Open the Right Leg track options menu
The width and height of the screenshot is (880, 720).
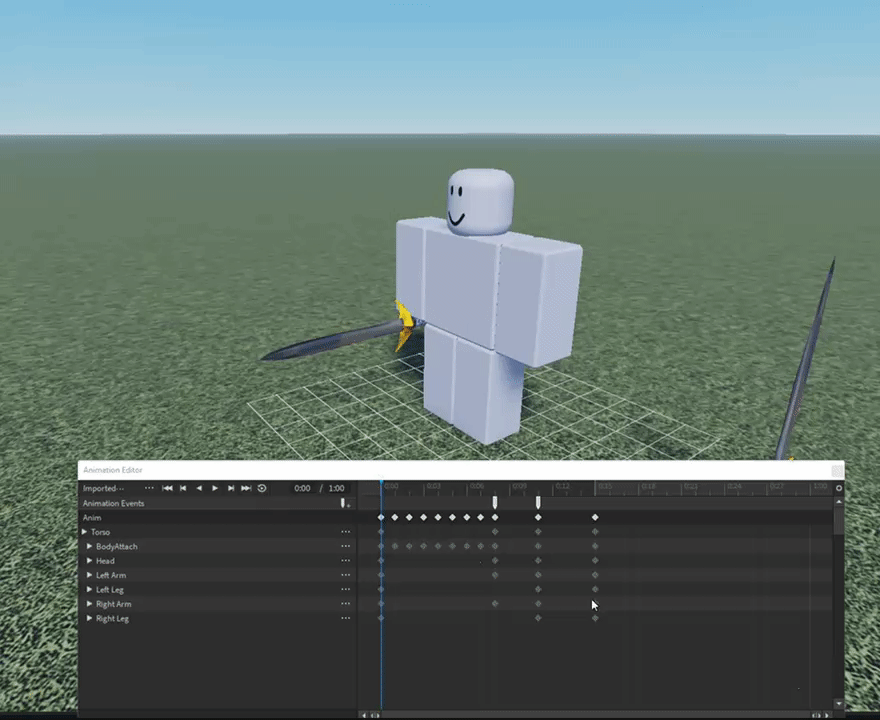pos(345,618)
